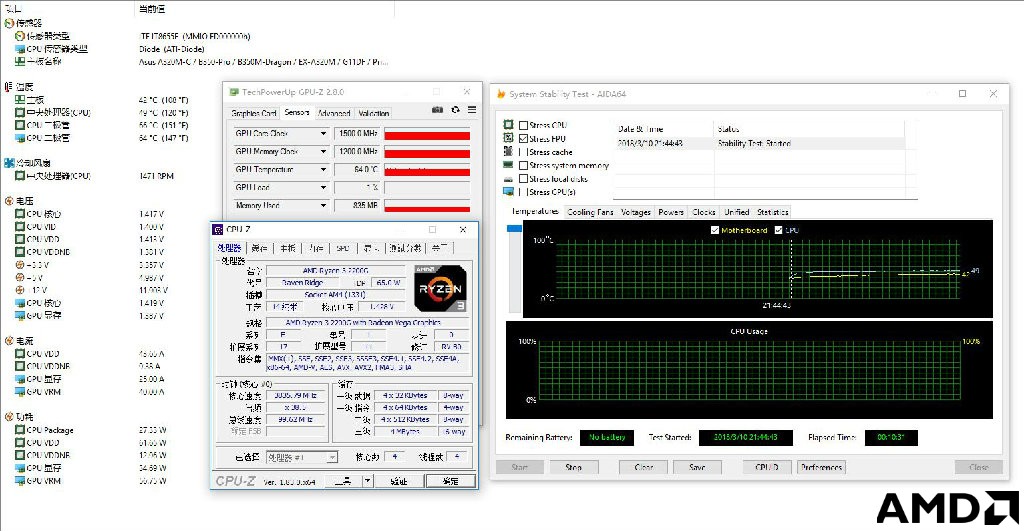Open the Memory Used dropdown
Image resolution: width=1024 pixels, height=531 pixels.
(323, 205)
